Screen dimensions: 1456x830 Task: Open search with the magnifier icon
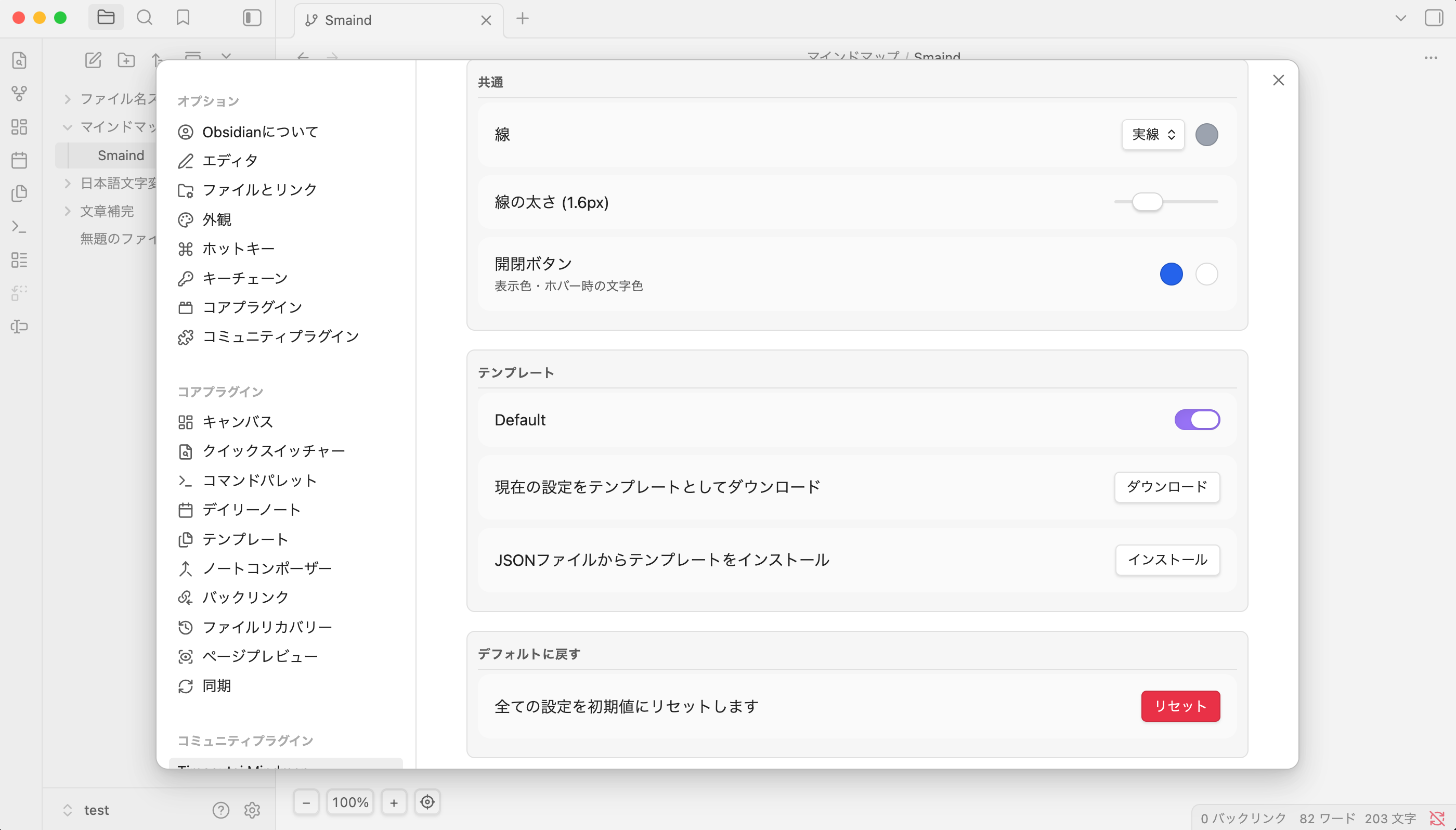pos(144,18)
